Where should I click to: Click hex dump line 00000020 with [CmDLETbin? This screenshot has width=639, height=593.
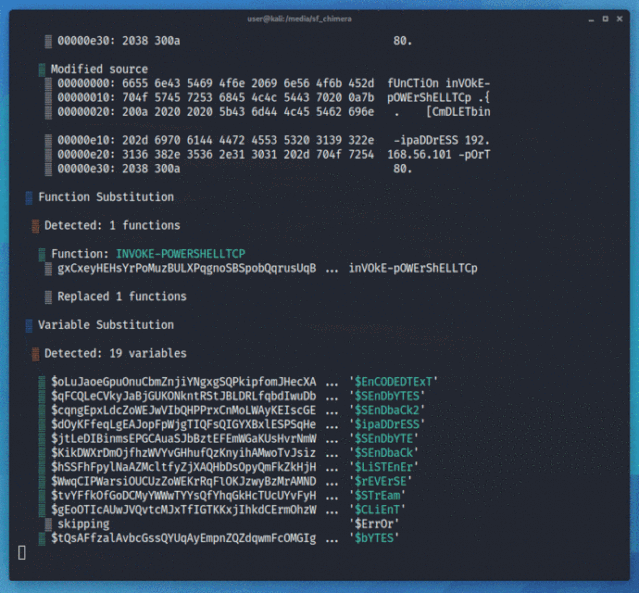pos(273,112)
